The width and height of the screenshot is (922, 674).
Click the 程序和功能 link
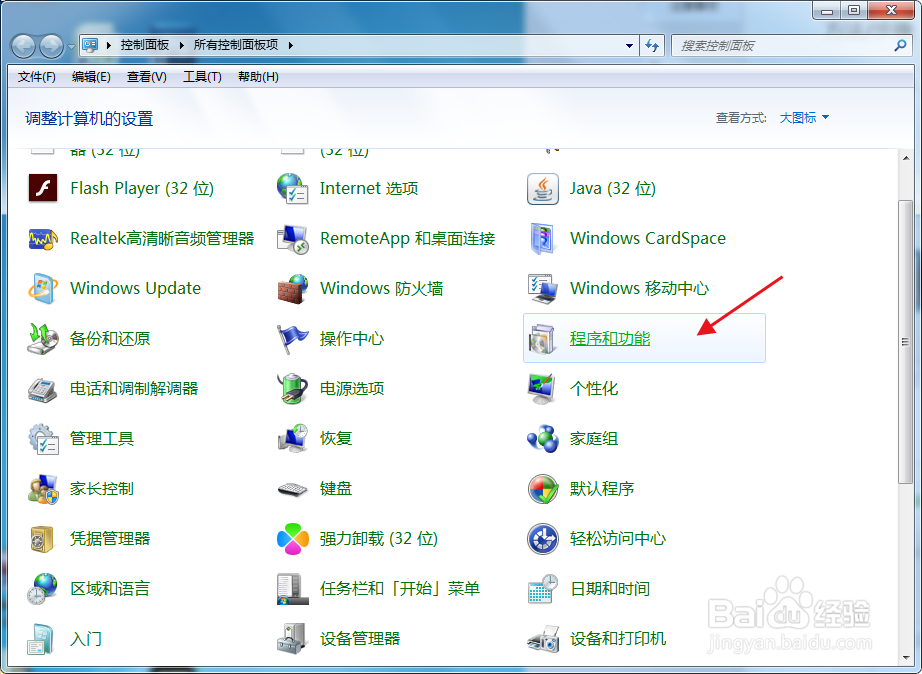click(610, 339)
